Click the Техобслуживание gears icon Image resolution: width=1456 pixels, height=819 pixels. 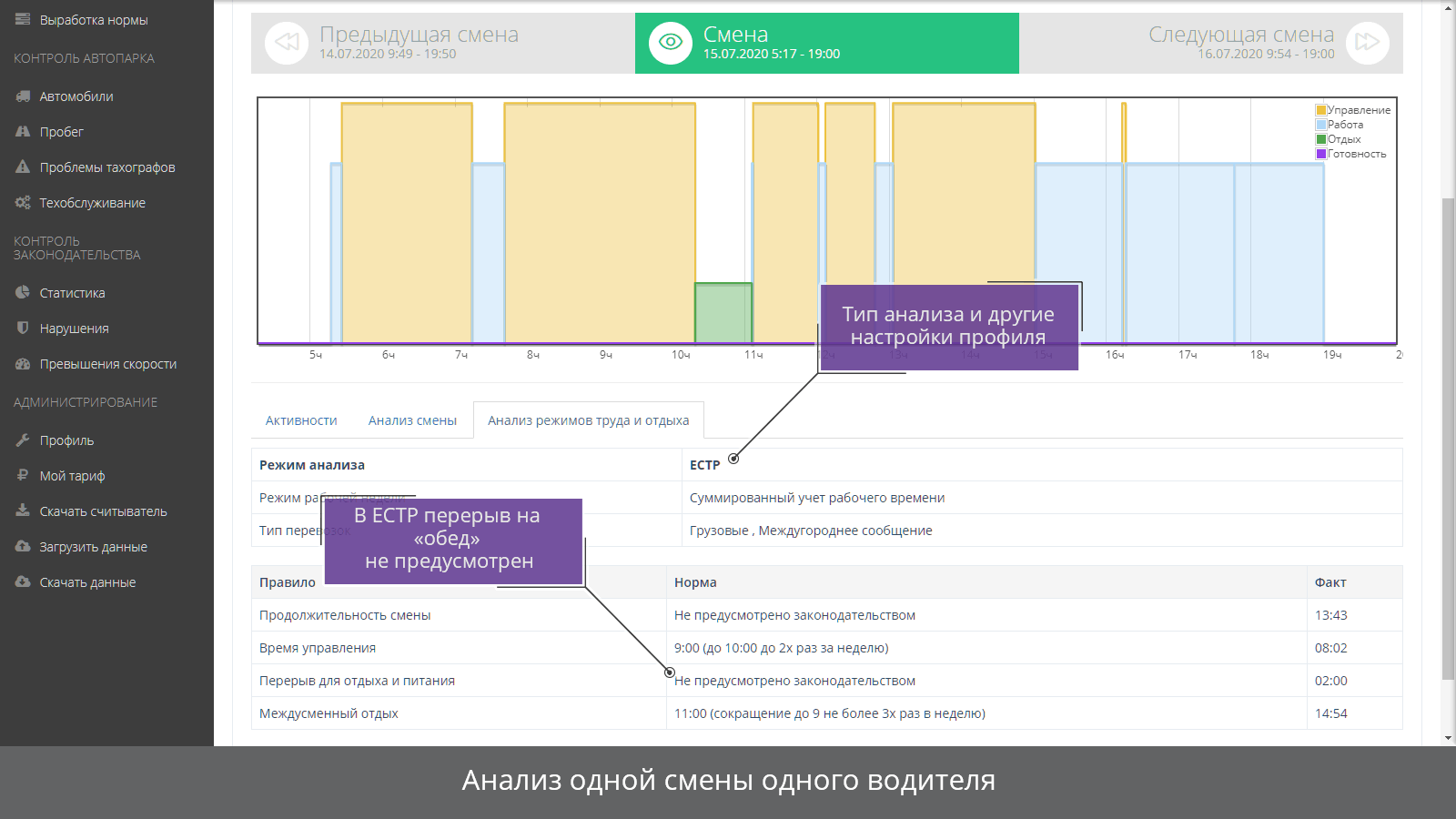pyautogui.click(x=23, y=202)
